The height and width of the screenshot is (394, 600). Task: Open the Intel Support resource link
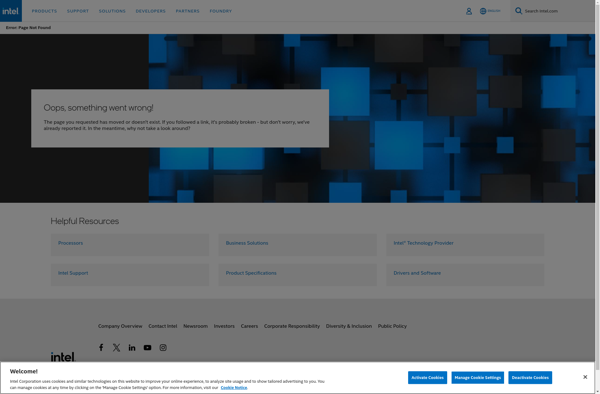click(73, 273)
